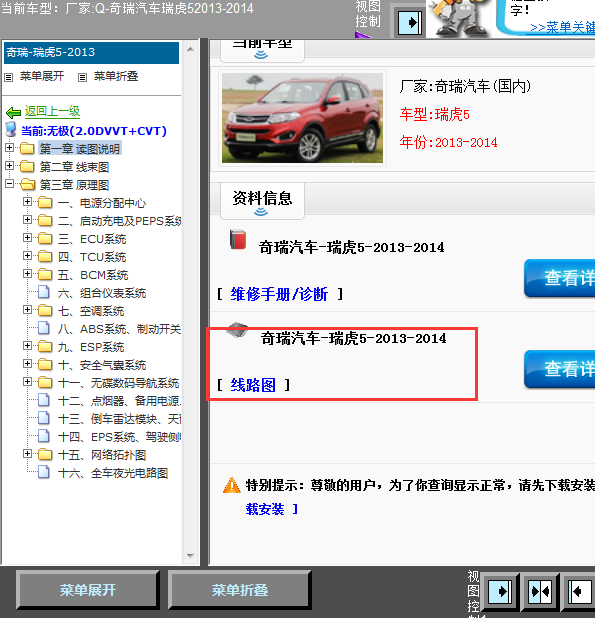Open the 当前车型 tab header
This screenshot has width=595, height=618.
[x=262, y=50]
